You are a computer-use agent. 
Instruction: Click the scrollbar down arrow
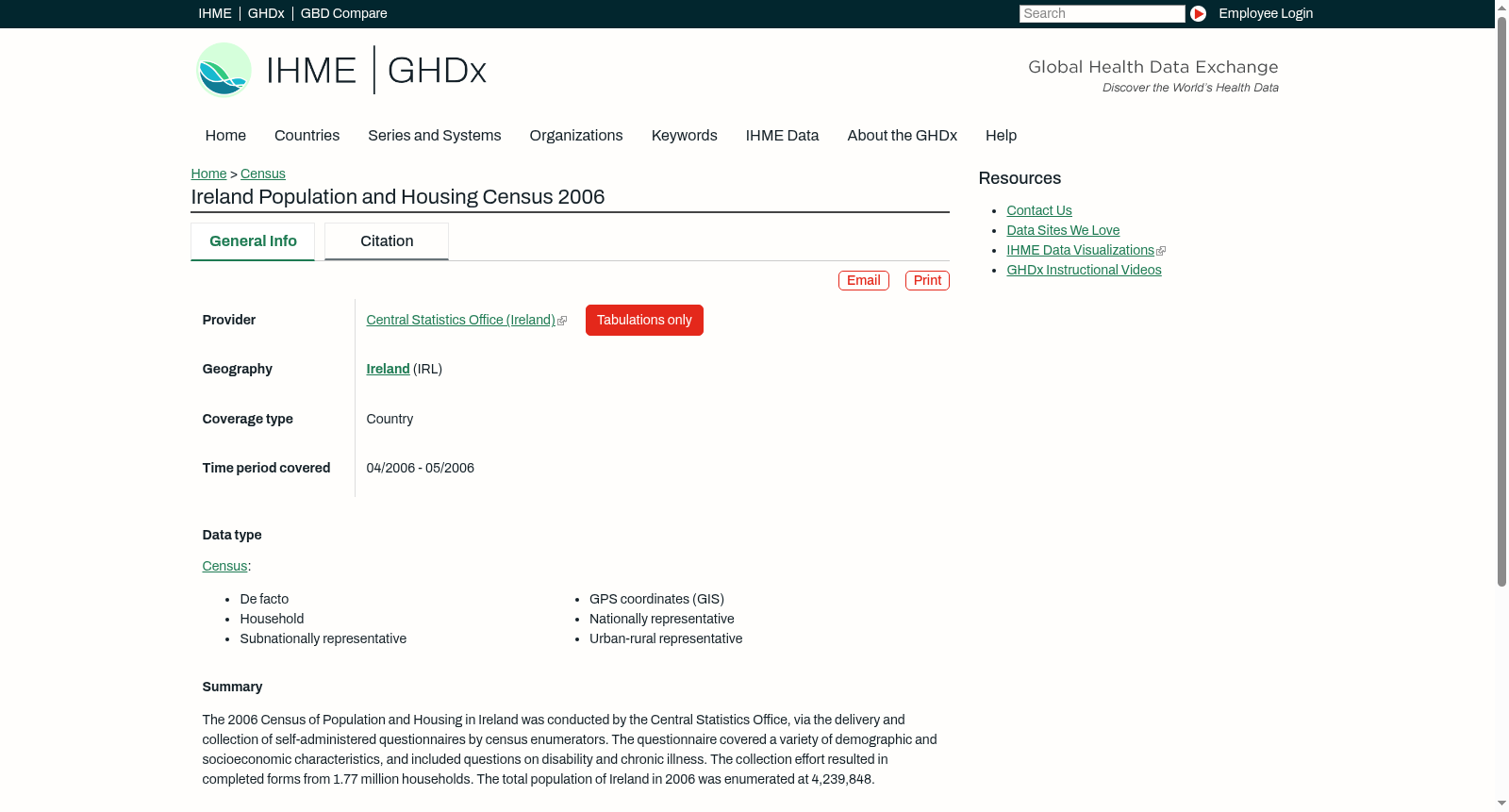click(1501, 804)
